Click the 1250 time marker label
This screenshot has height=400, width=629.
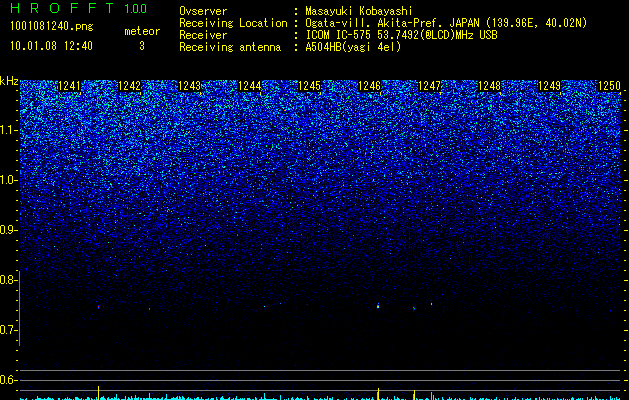coord(609,86)
